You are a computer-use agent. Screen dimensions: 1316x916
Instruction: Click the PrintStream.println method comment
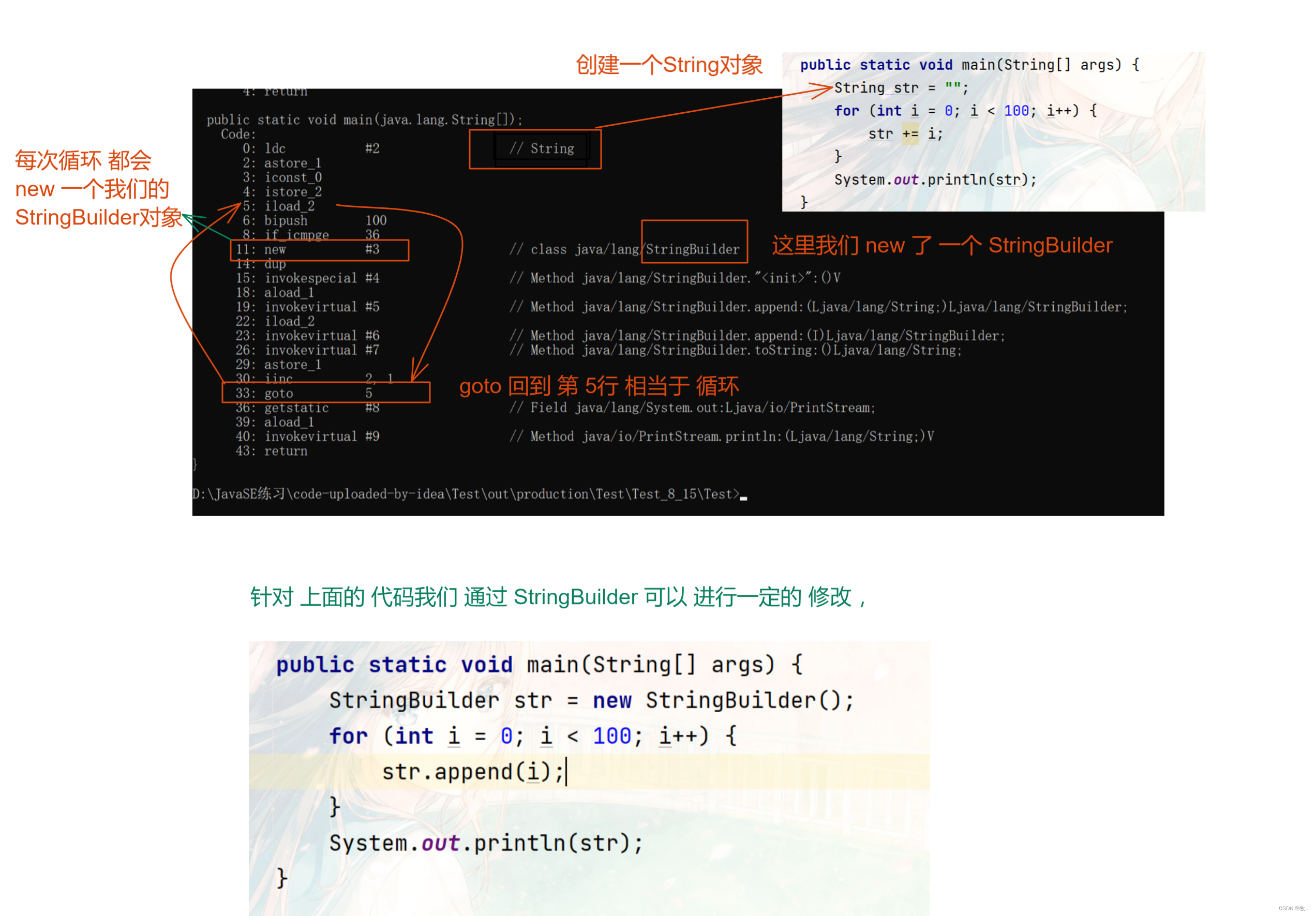[x=722, y=436]
